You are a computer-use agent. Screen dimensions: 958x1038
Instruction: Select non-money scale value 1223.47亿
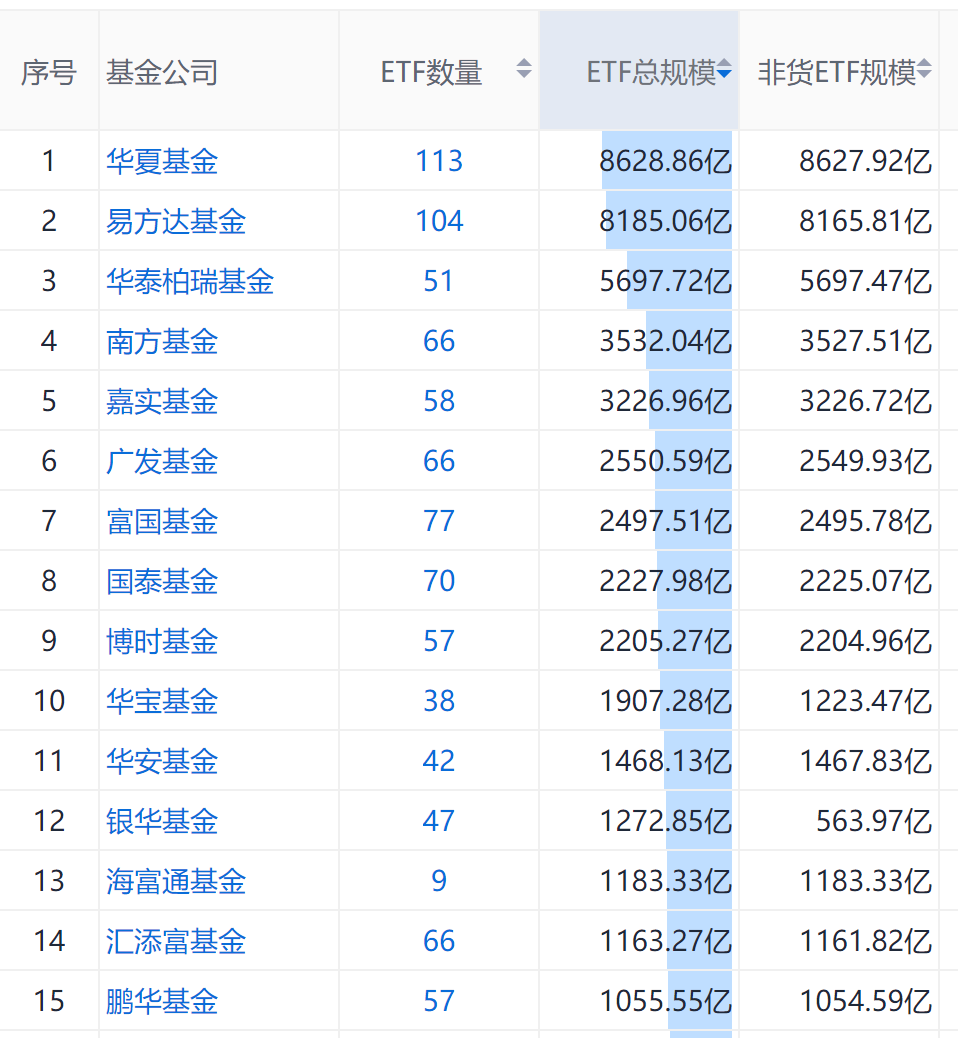[866, 701]
